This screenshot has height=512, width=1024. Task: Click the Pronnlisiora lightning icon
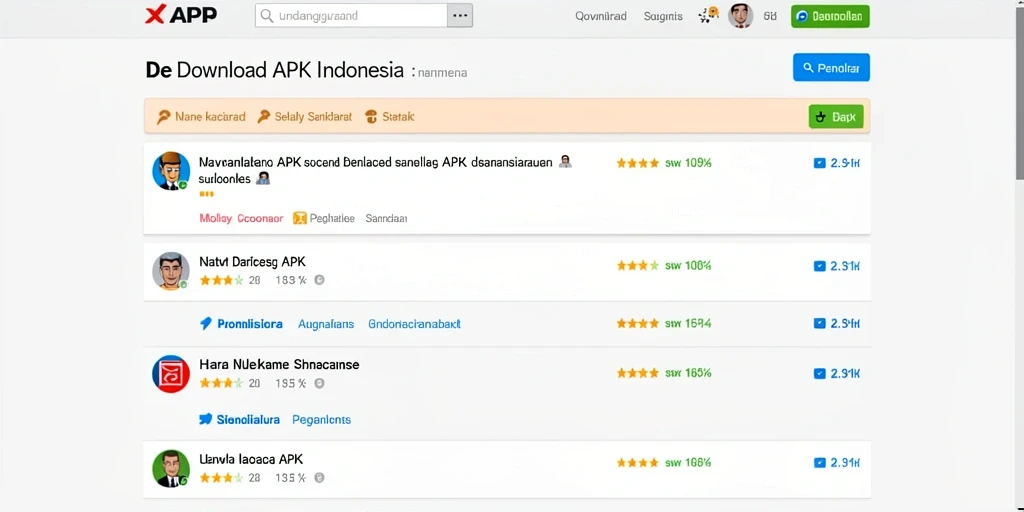pos(206,323)
